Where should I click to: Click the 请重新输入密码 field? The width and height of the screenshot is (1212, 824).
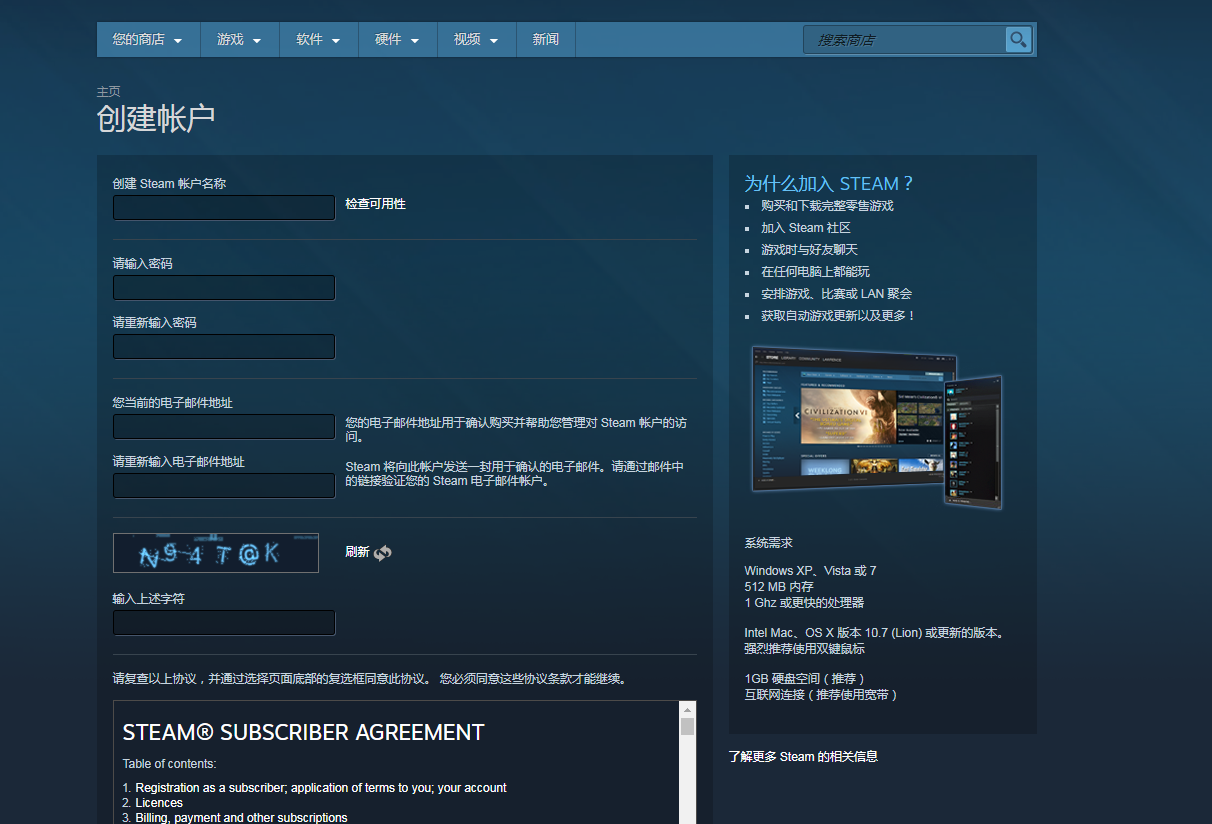pos(224,347)
